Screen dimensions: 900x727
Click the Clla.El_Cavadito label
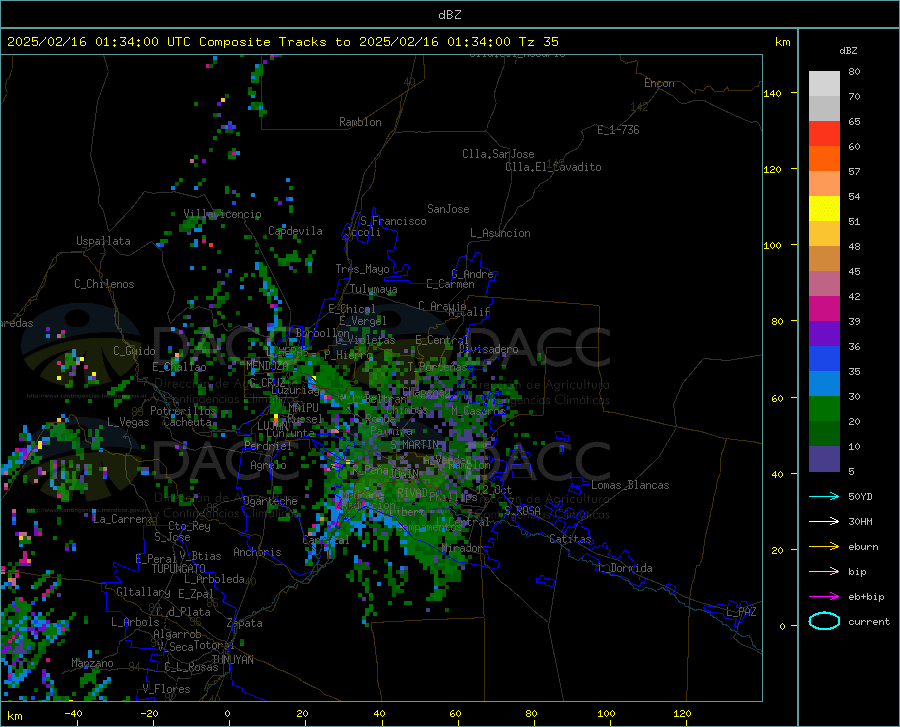(553, 167)
